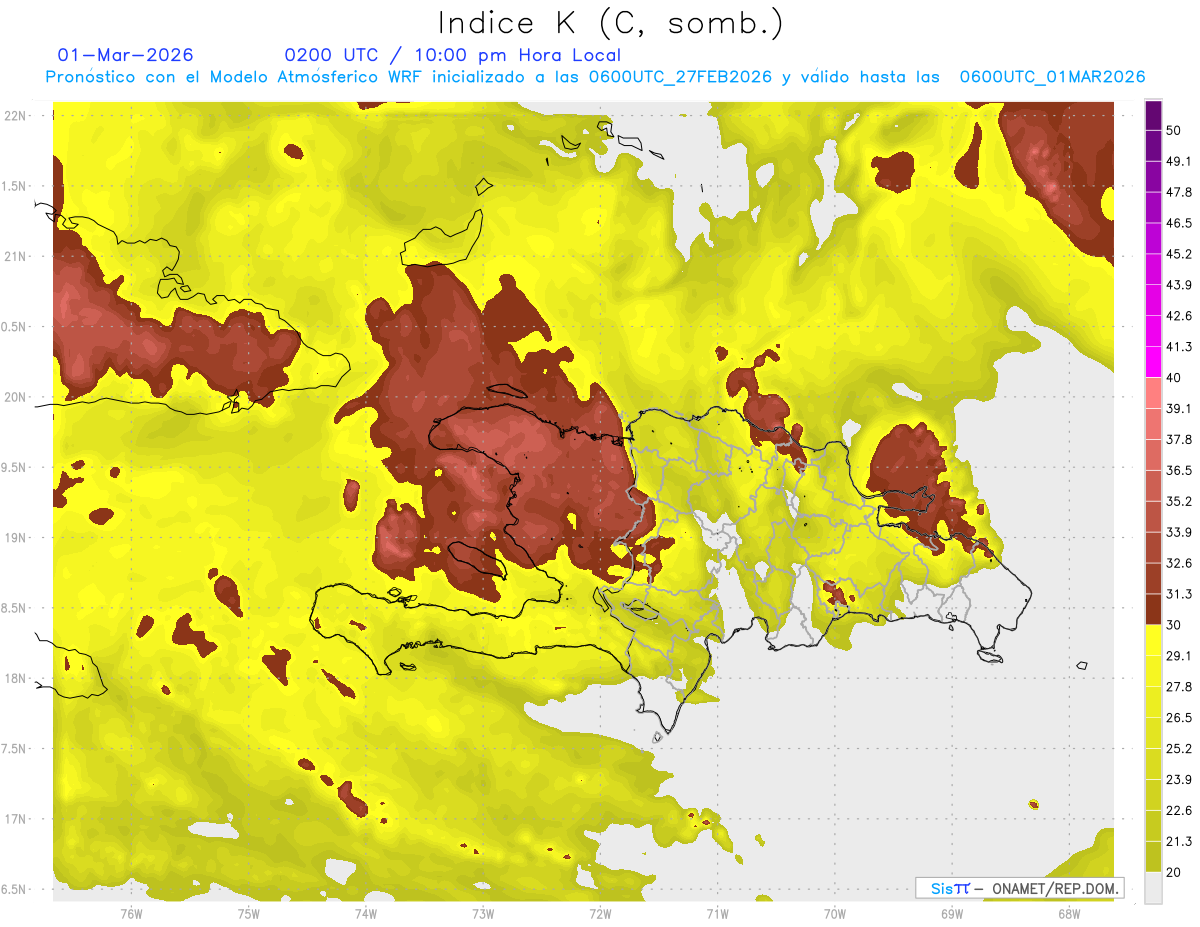This screenshot has width=1200, height=927.
Task: Click the "69W" longitude label
Action: coord(952,913)
